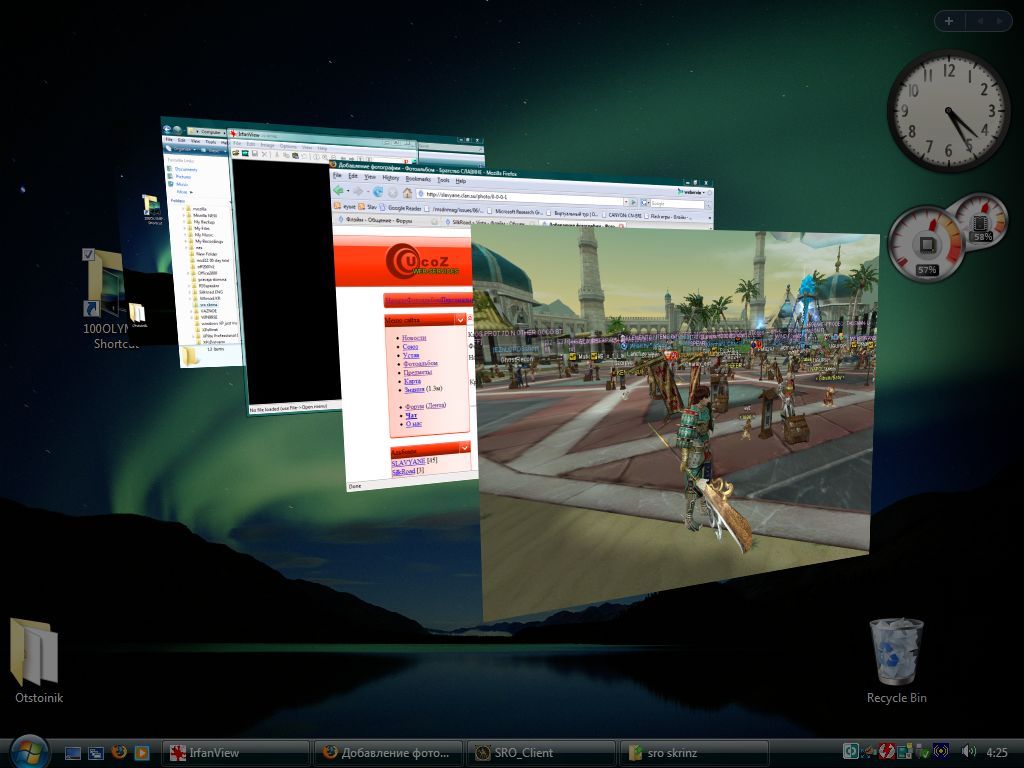Open the Explorer window View menu

[195, 141]
